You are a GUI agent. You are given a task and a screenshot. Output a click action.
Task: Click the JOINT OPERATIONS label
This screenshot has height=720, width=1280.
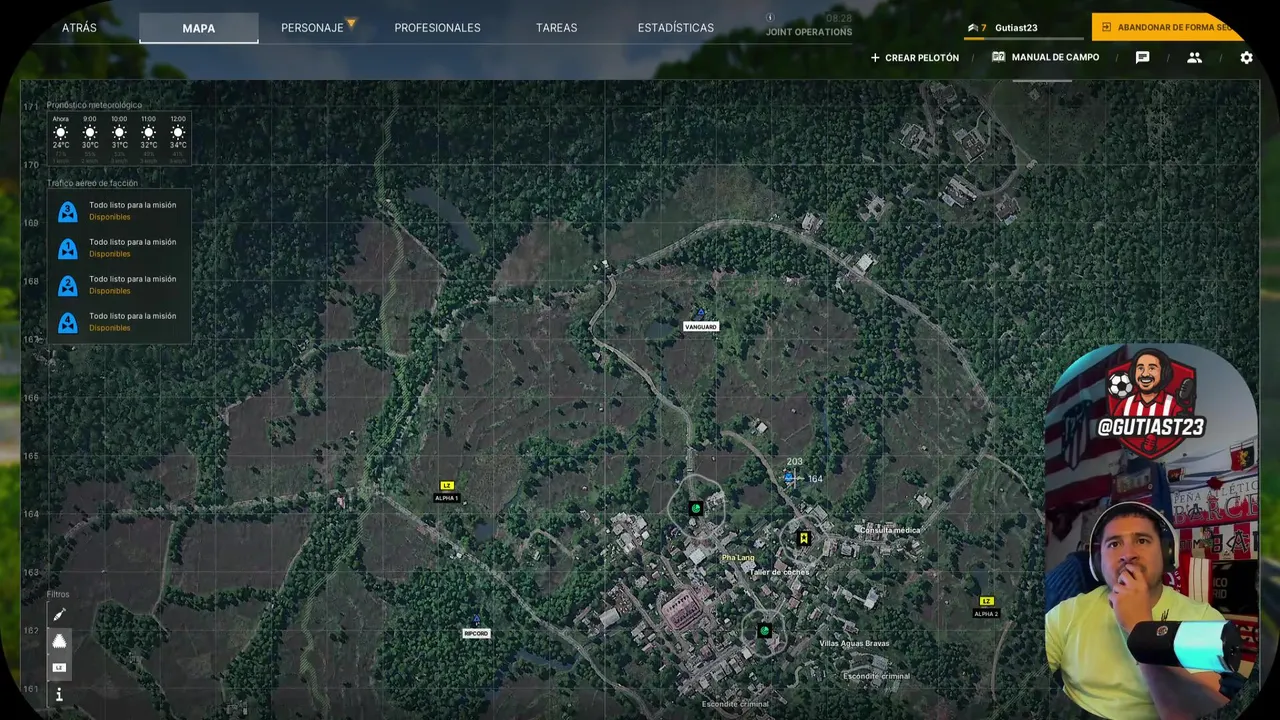click(809, 32)
